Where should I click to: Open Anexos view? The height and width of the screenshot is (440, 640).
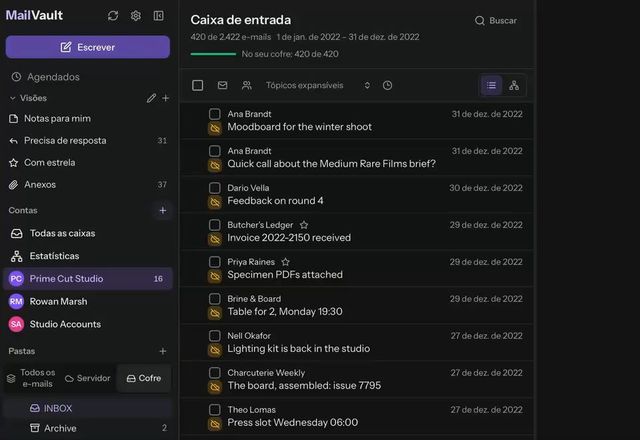click(x=88, y=184)
